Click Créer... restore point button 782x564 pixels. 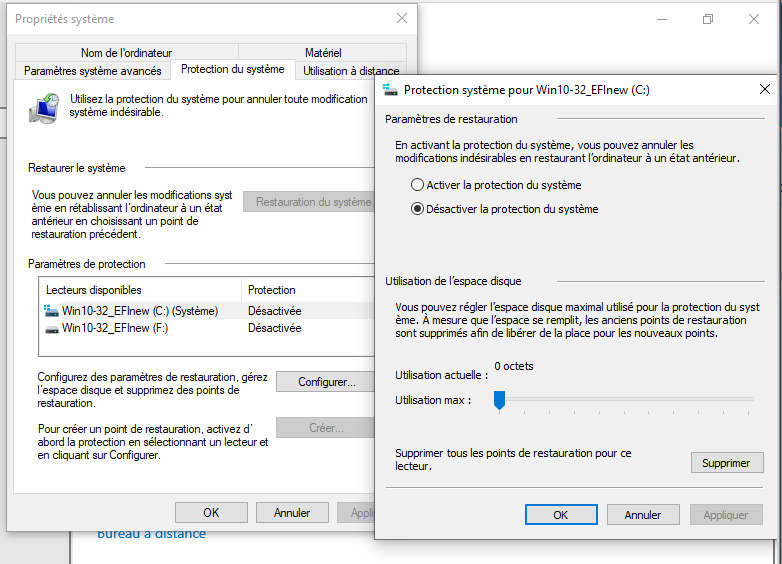pyautogui.click(x=326, y=428)
